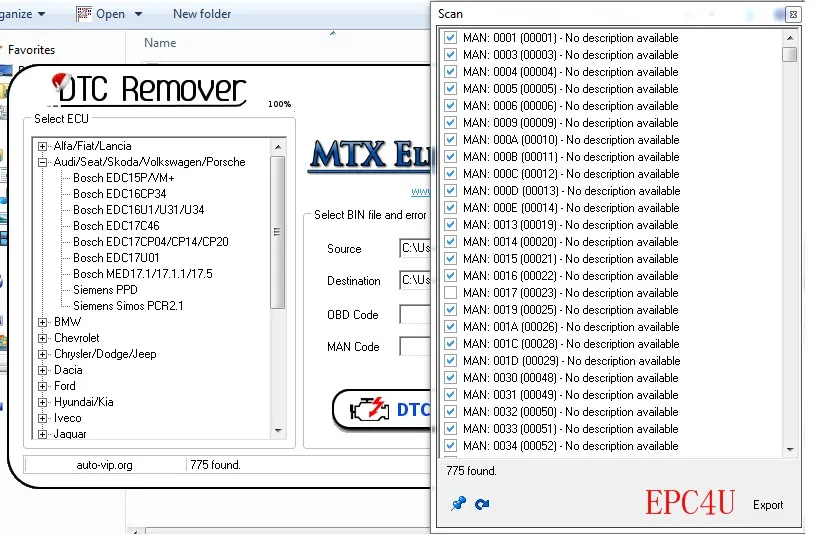Click the ECU tree scrollbar thumb
This screenshot has height=547, width=827.
(x=277, y=232)
